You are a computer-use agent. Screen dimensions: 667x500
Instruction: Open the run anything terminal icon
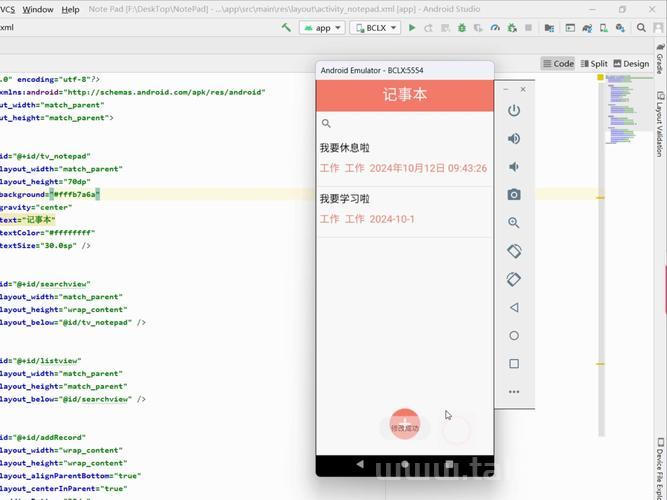click(570, 28)
